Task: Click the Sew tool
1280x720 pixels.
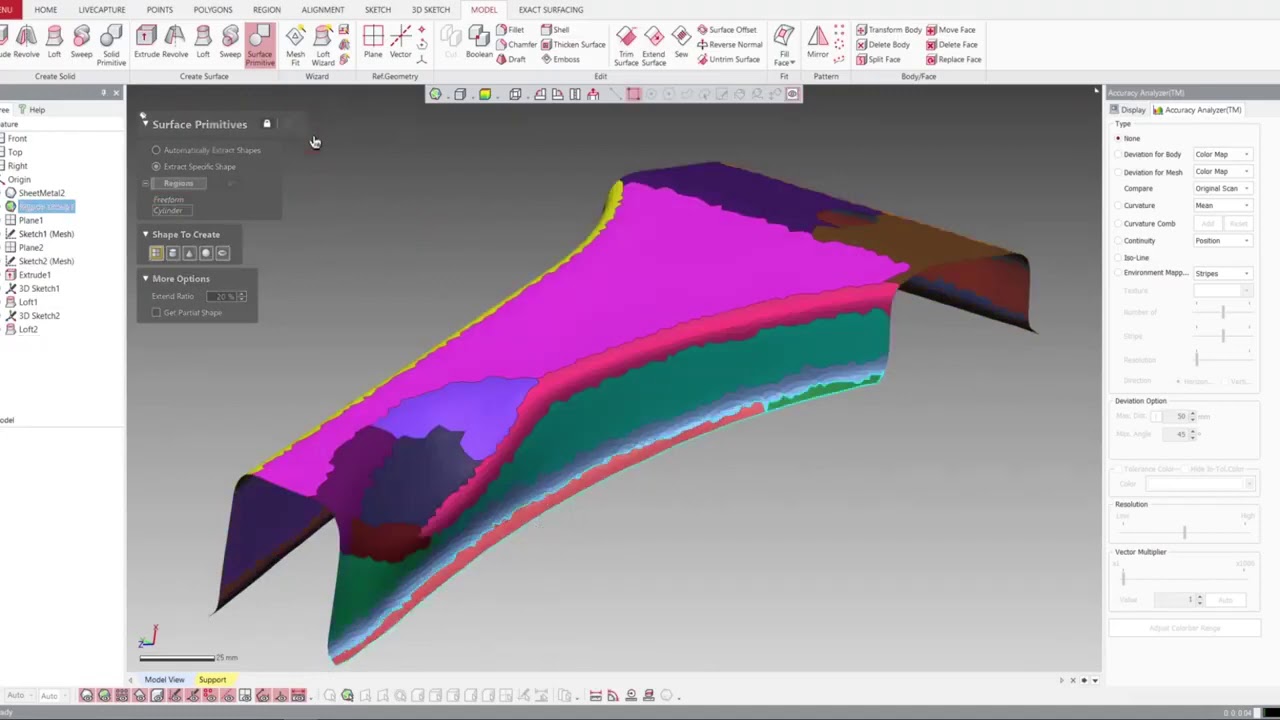Action: (681, 44)
